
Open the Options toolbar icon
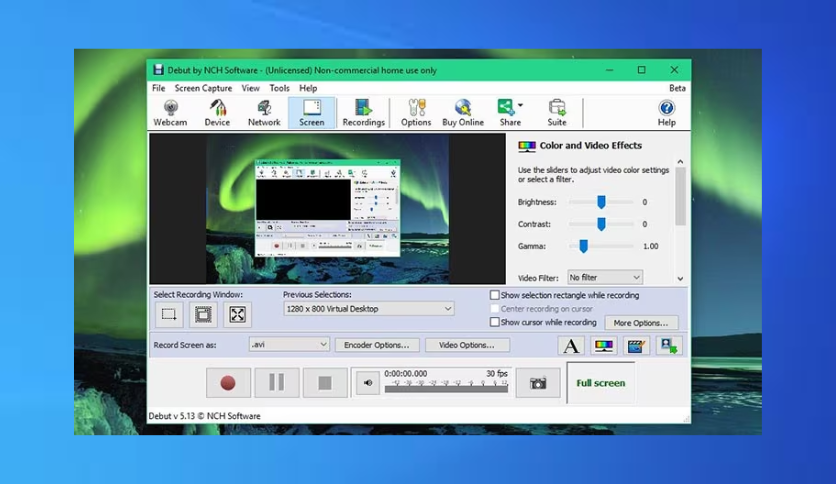pyautogui.click(x=416, y=113)
